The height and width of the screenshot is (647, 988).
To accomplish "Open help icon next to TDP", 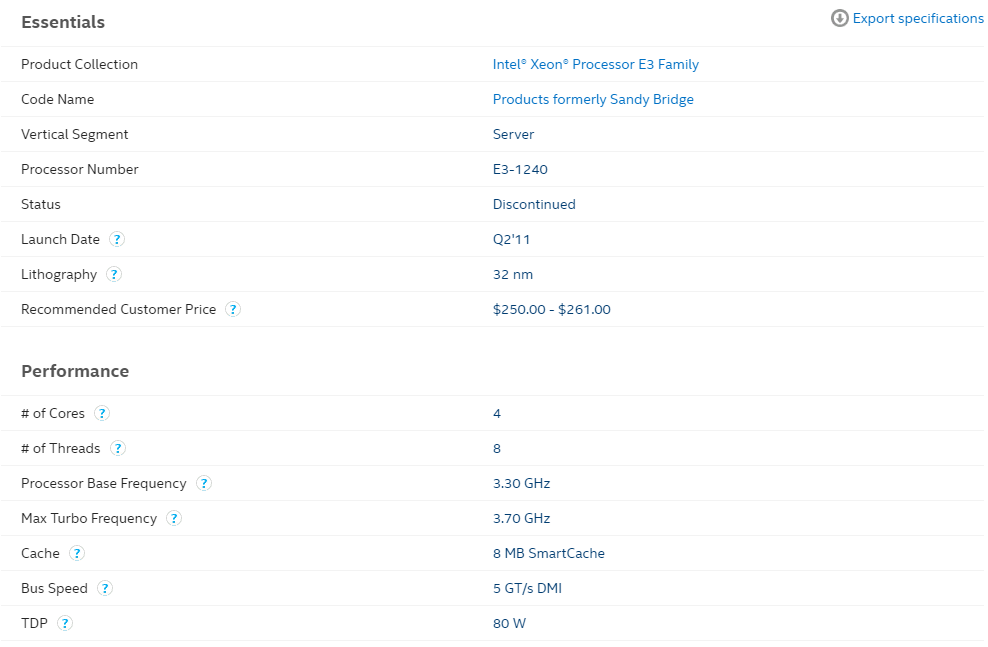I will (65, 623).
